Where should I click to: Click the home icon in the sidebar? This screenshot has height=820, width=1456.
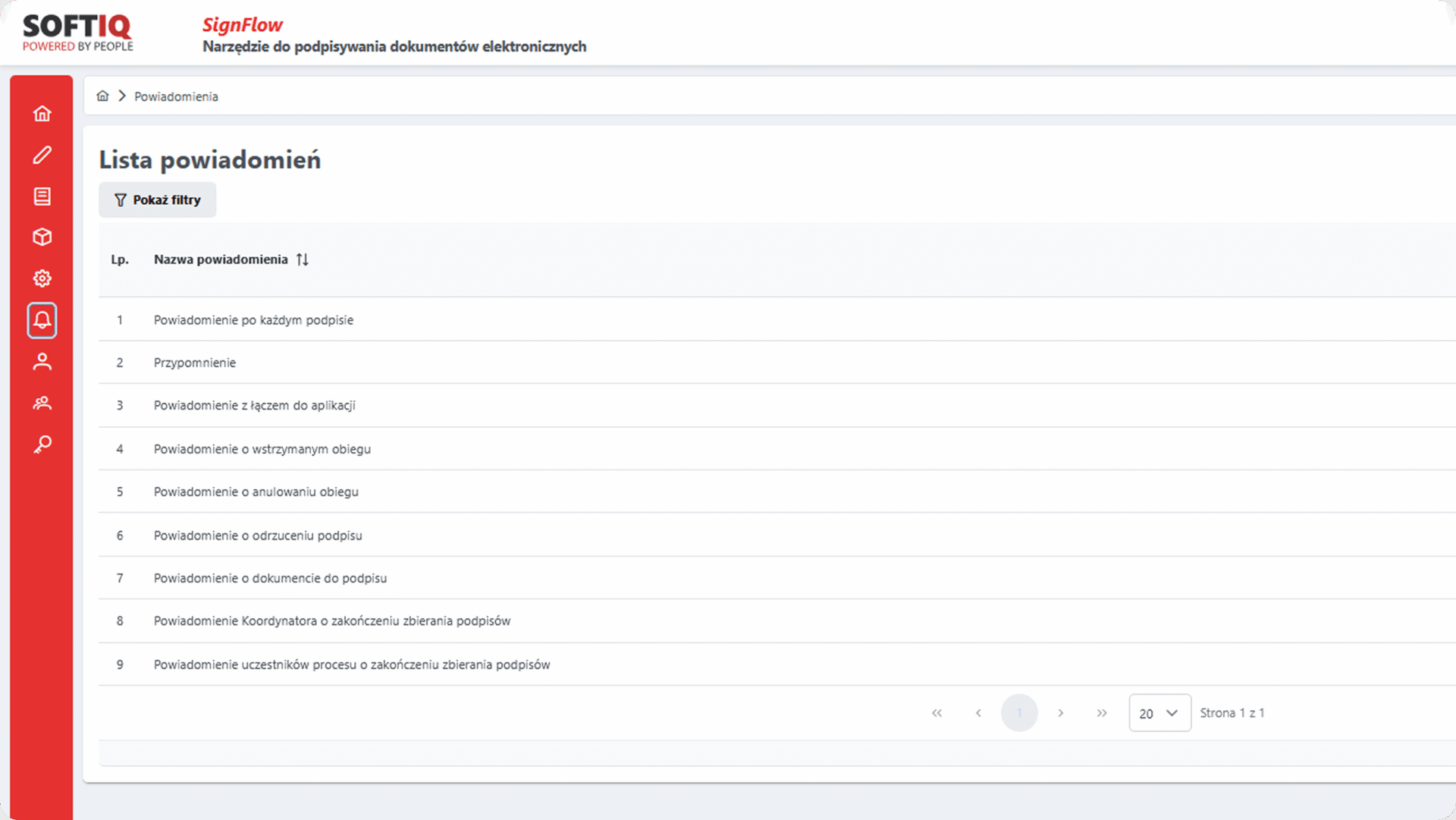click(x=42, y=114)
